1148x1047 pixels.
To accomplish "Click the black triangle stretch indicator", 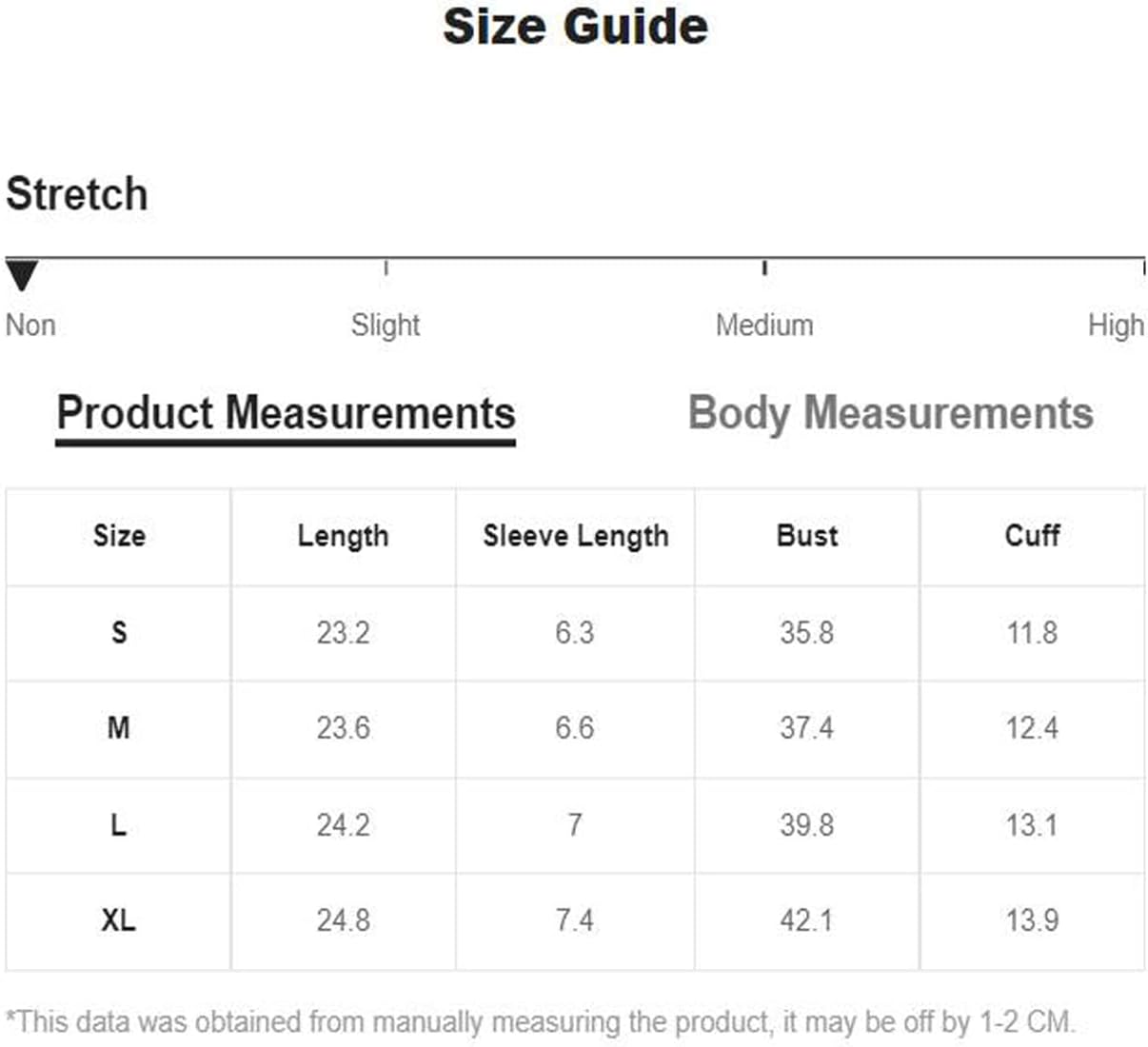I will tap(21, 276).
